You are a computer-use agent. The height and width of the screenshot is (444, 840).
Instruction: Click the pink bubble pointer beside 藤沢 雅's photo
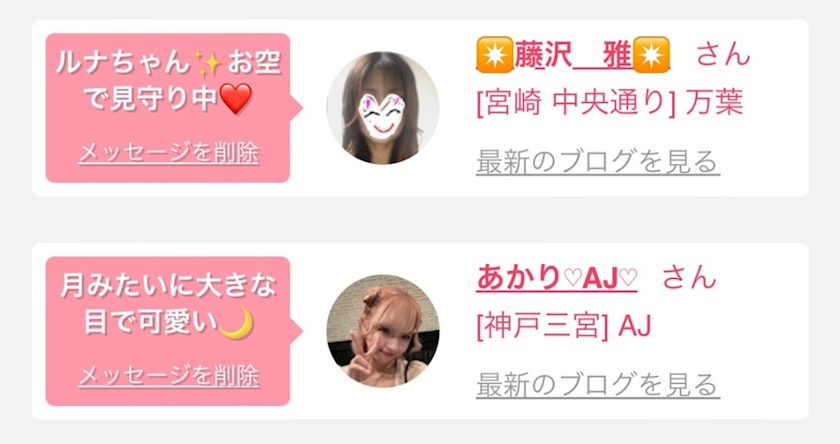(296, 108)
